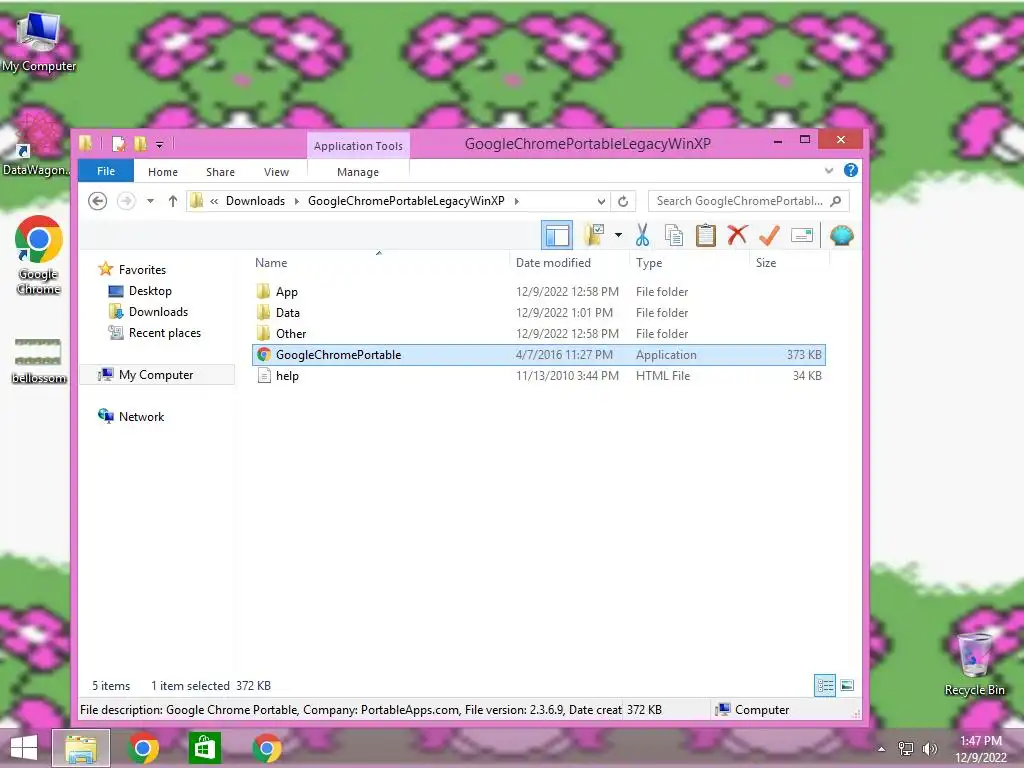Screen dimensions: 1024x768
Task: Refresh the folder view
Action: pyautogui.click(x=623, y=201)
